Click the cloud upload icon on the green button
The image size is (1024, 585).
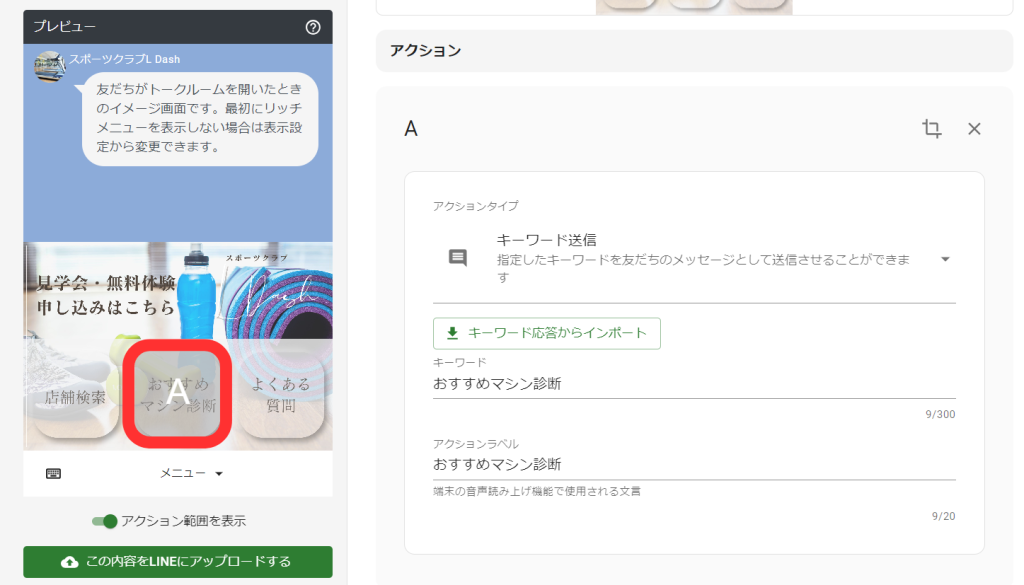coord(68,562)
